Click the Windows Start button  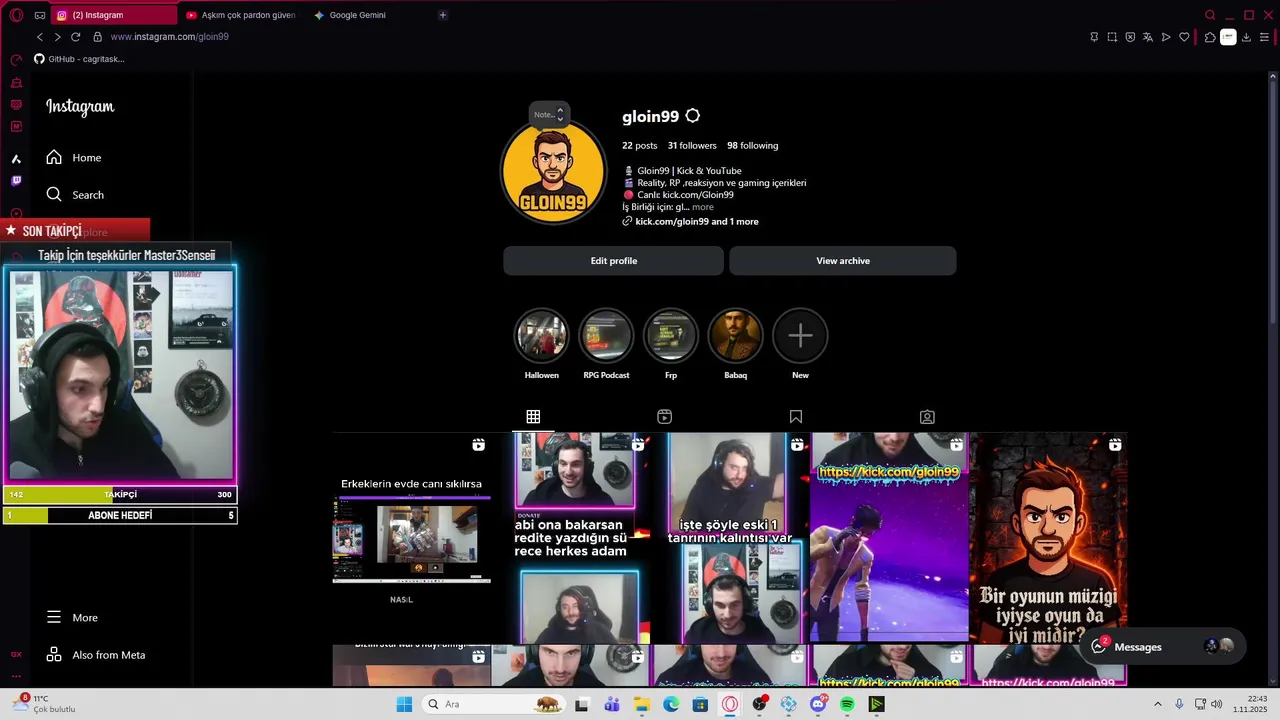pos(404,704)
